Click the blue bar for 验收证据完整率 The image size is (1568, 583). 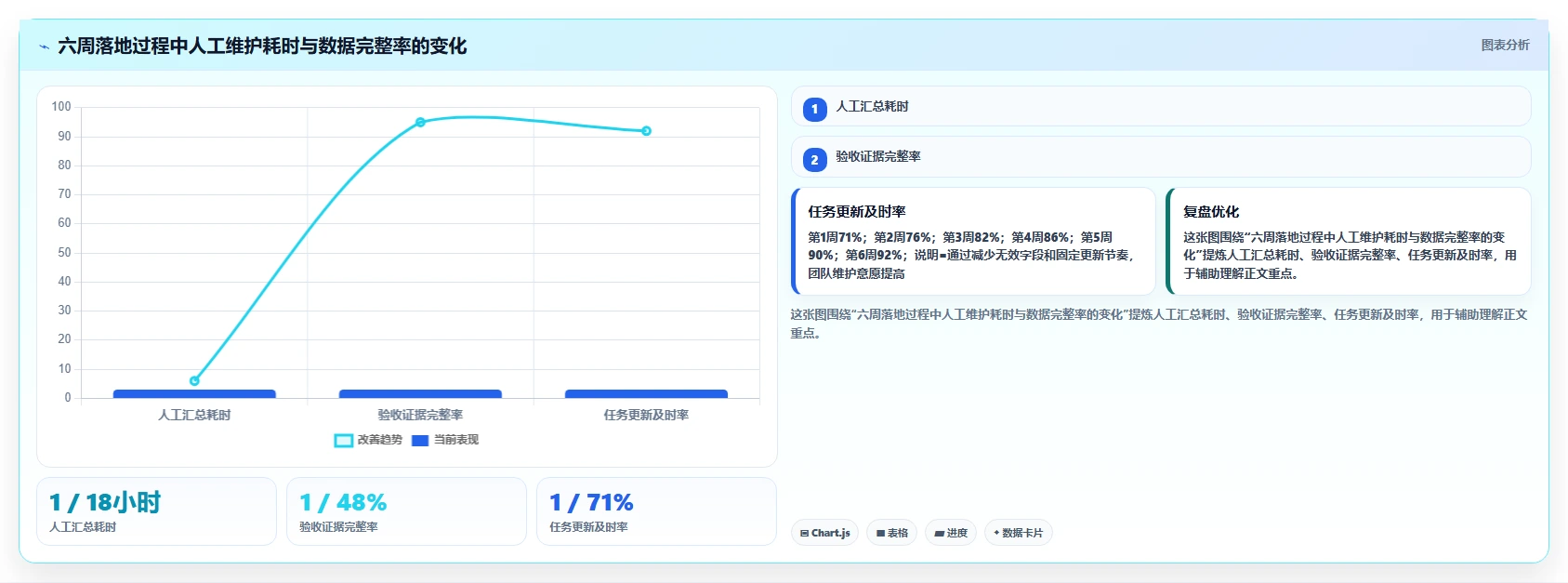point(420,394)
